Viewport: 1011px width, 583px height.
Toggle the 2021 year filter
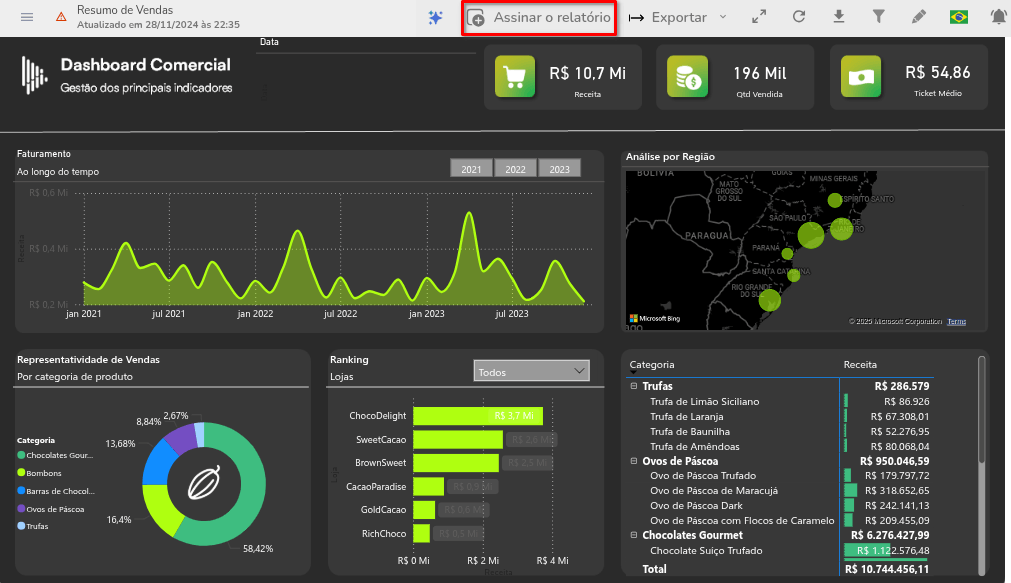pyautogui.click(x=471, y=169)
